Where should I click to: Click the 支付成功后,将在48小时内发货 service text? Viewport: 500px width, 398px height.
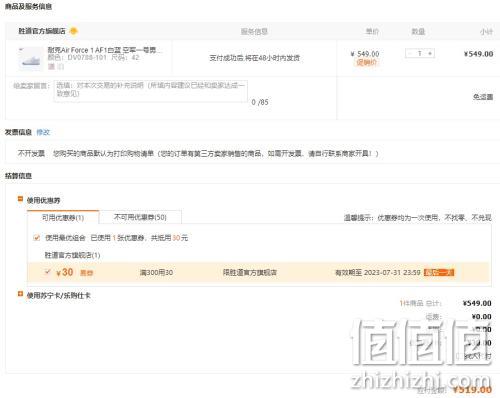coord(254,58)
